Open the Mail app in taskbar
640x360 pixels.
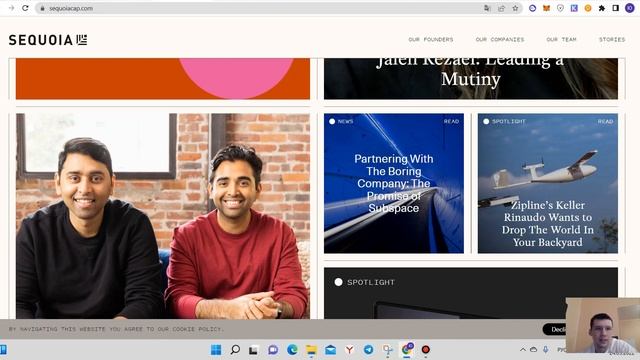pyautogui.click(x=331, y=350)
